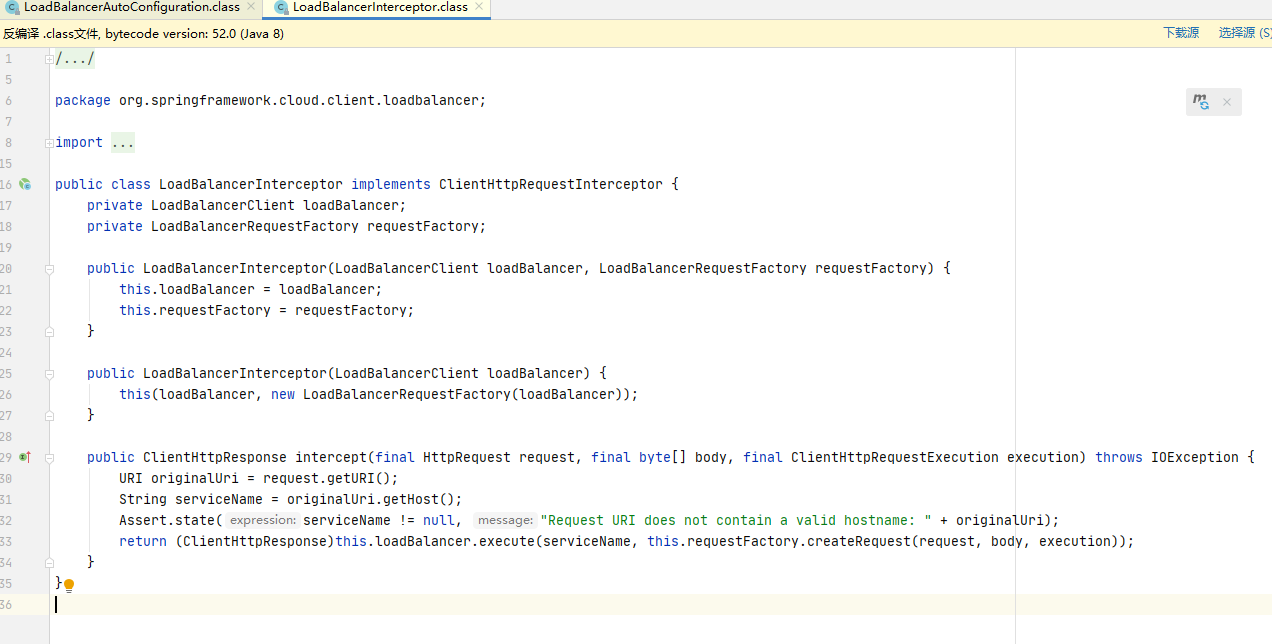Viewport: 1272px width, 644px height.
Task: Click class file icon on LoadBalancerAutoConfiguration tab
Action: (x=12, y=7)
